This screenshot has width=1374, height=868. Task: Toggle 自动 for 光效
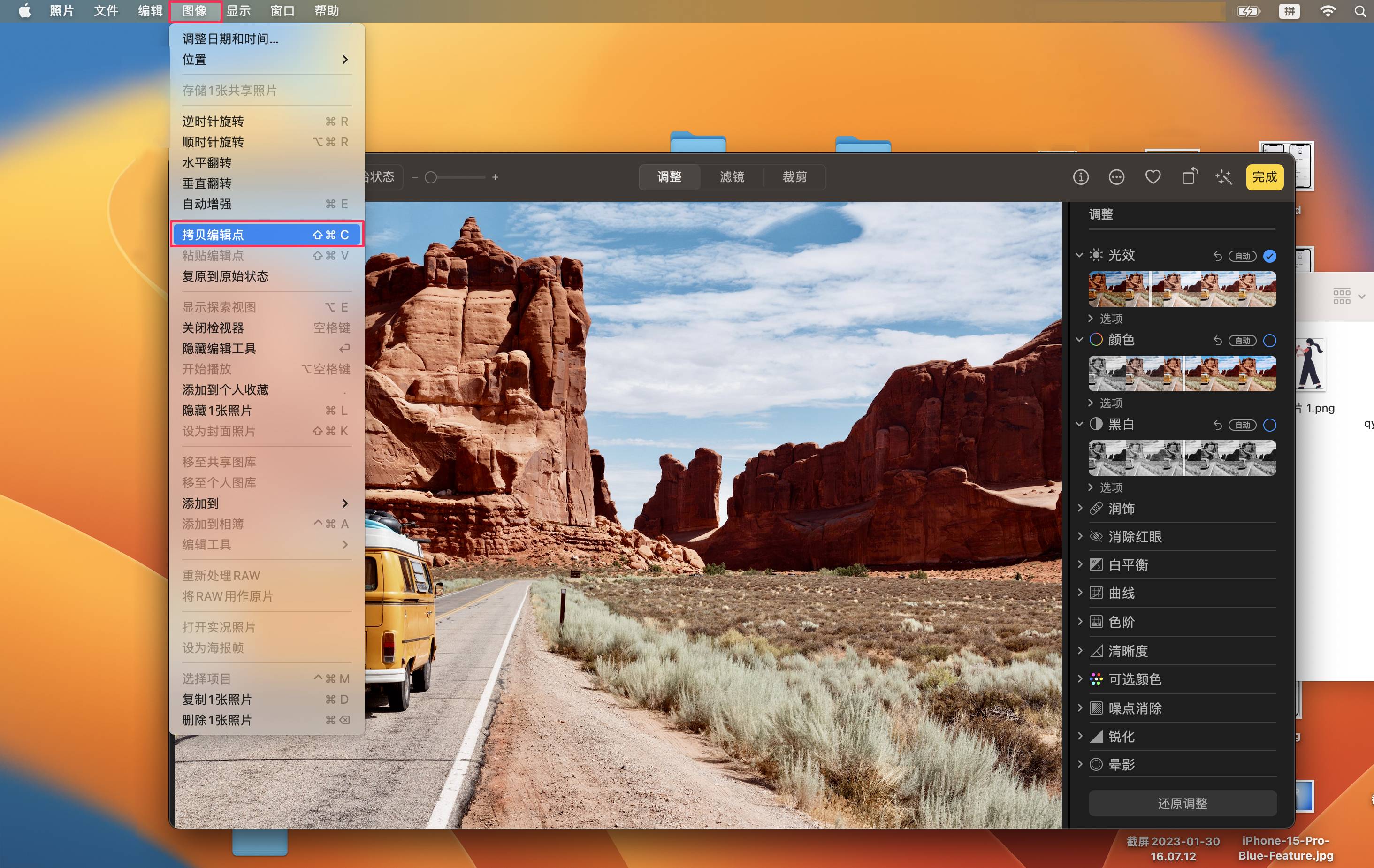tap(1242, 256)
